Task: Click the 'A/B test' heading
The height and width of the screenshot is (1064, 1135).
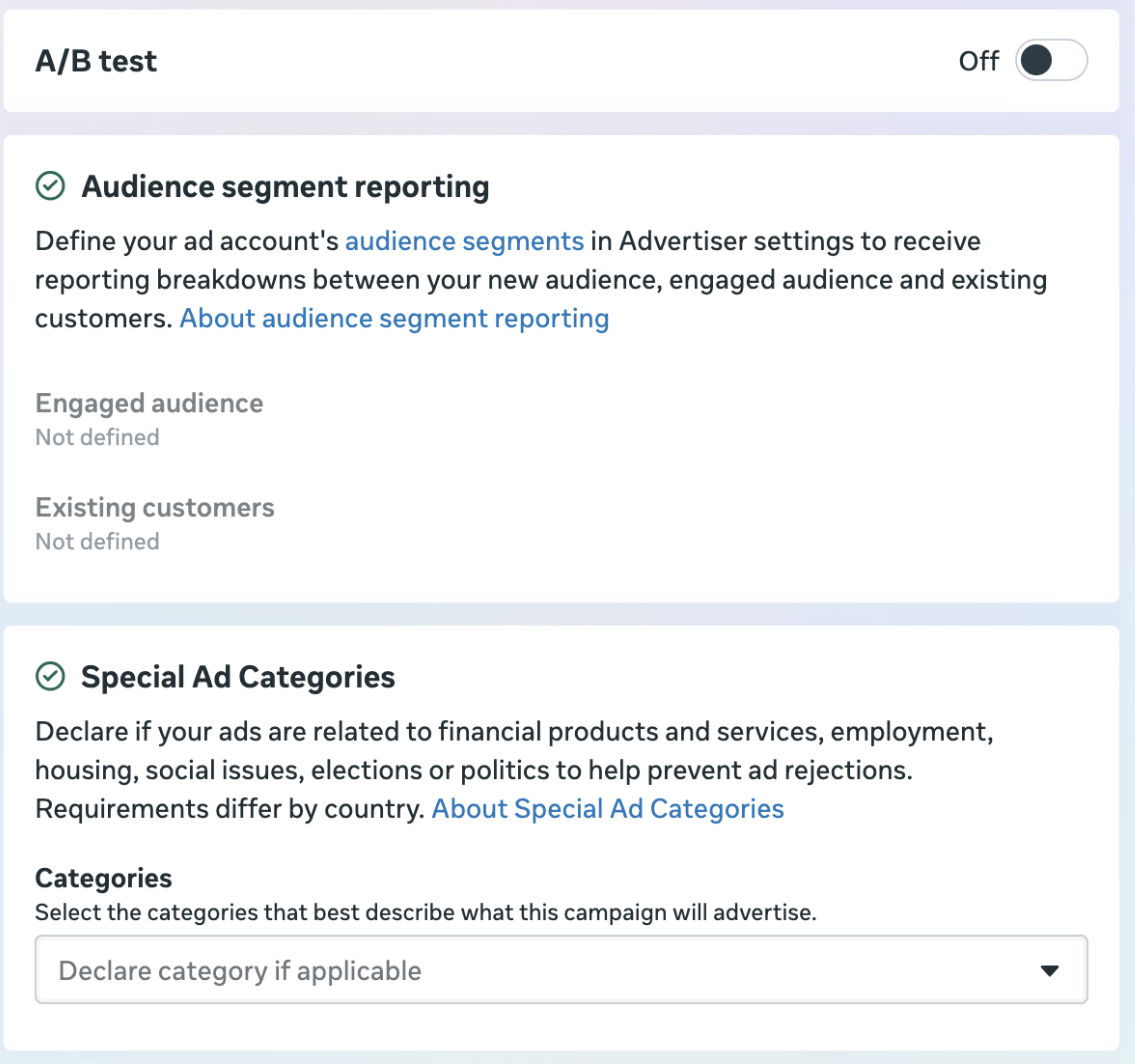Action: [96, 61]
